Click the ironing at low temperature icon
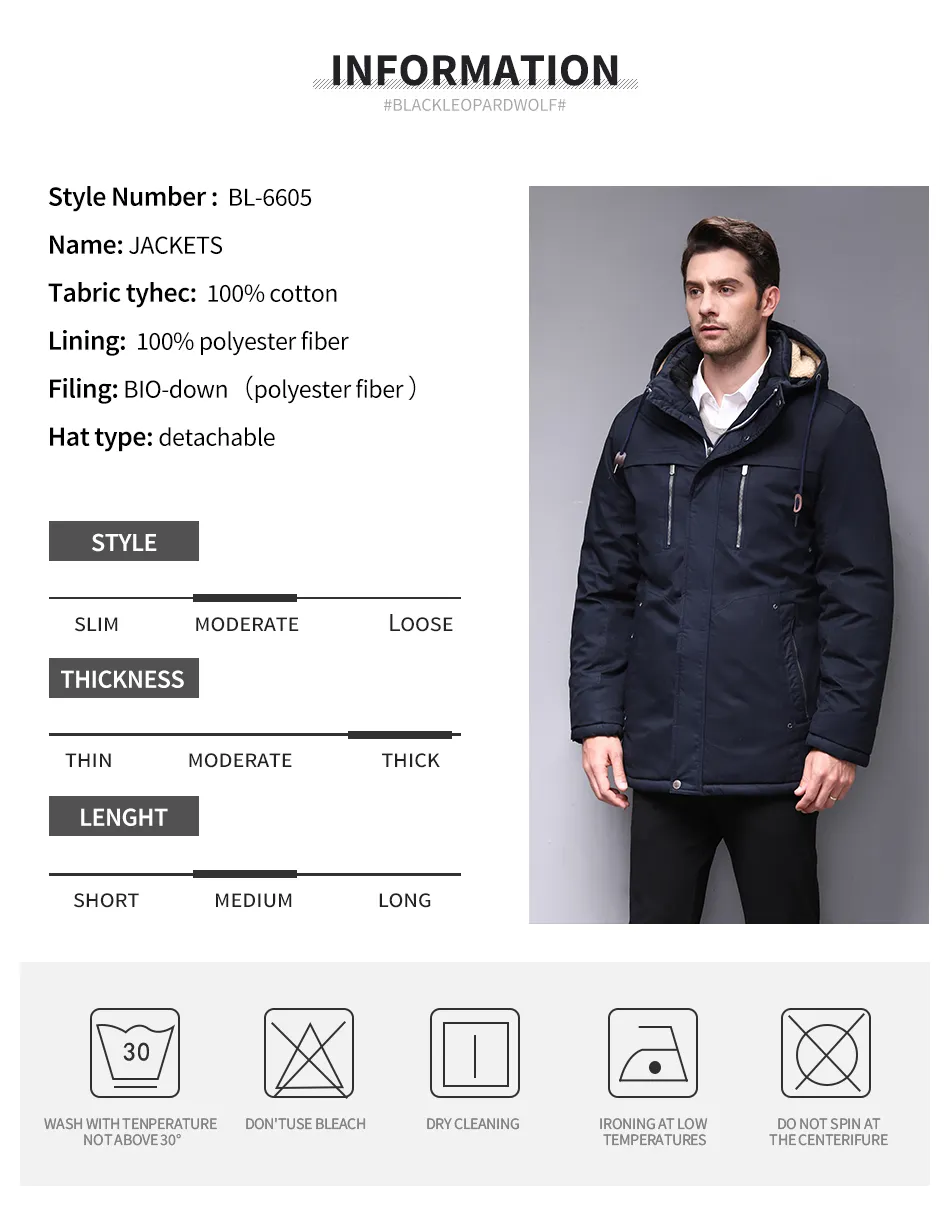Screen dimensions: 950x1225 click(653, 1053)
